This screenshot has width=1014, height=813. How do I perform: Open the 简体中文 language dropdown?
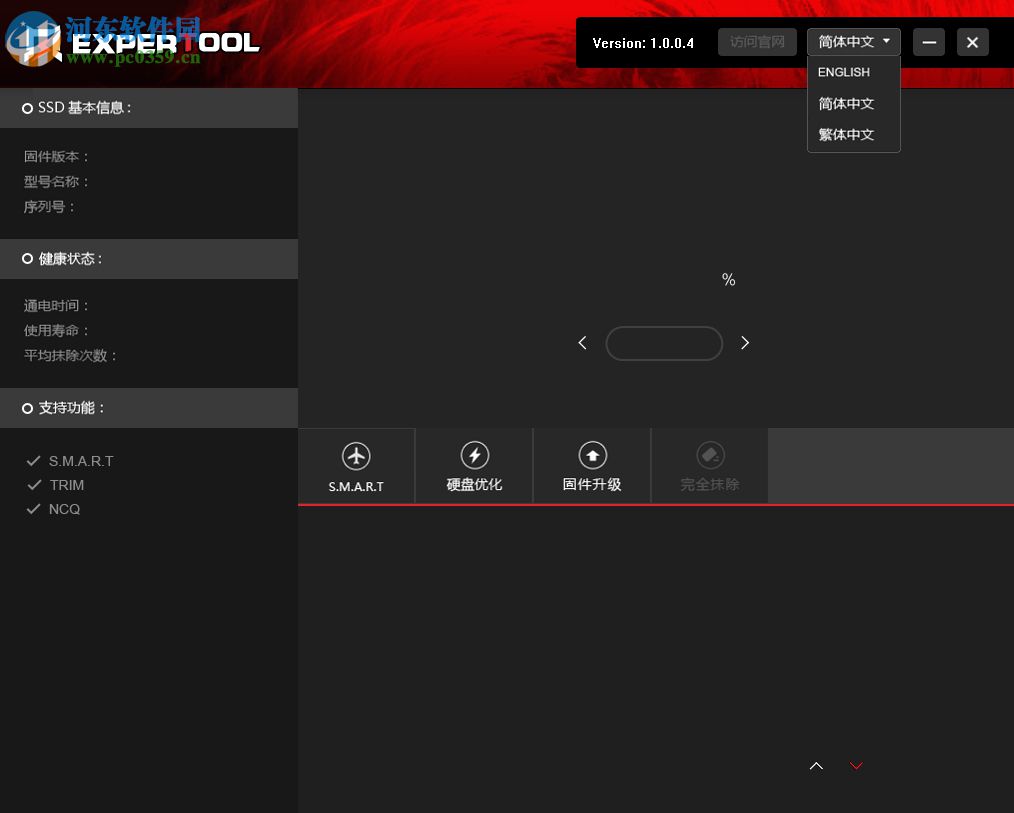[x=851, y=41]
